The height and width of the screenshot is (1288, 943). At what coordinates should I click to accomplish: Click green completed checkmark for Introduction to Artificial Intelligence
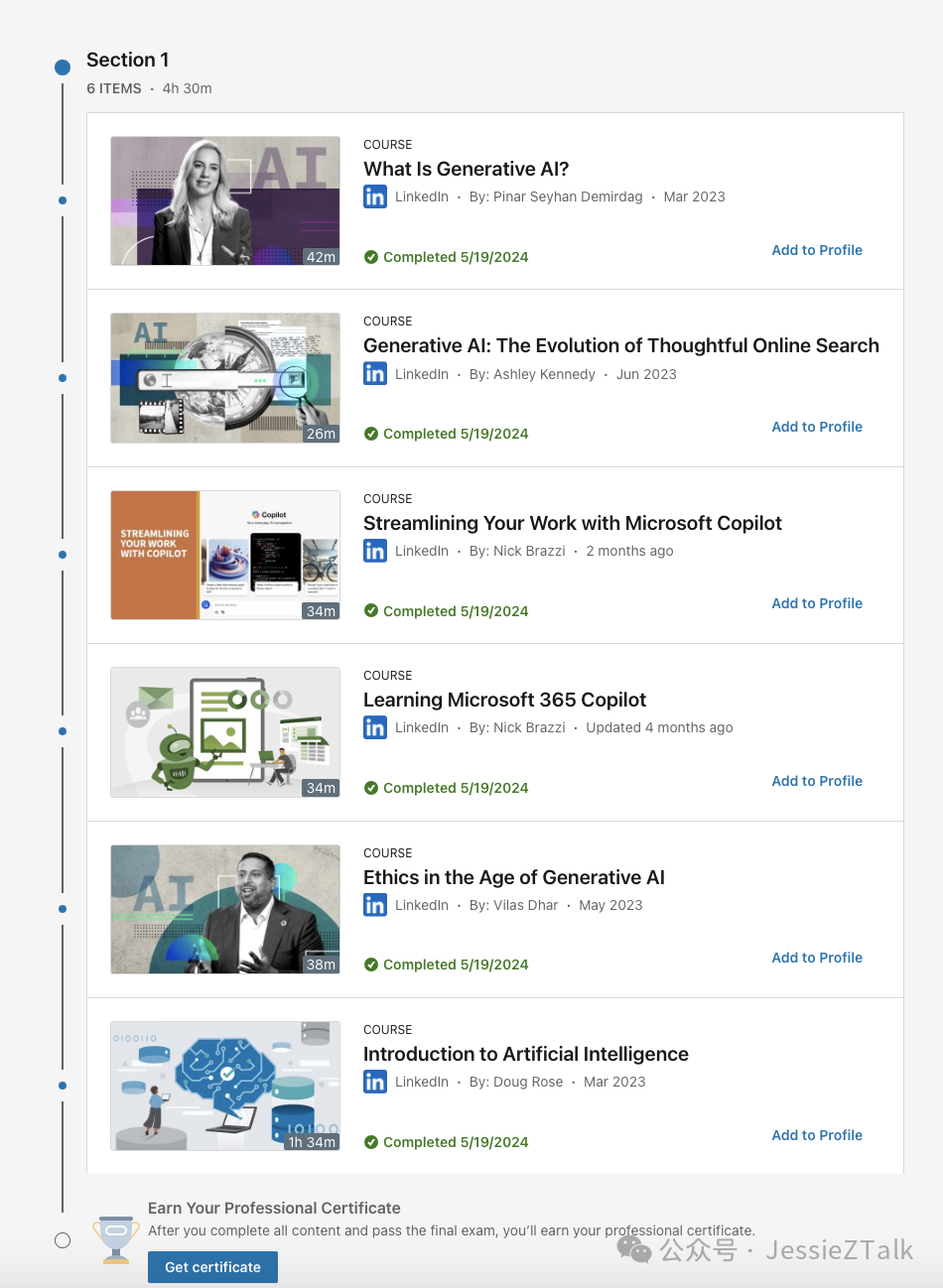pyautogui.click(x=371, y=1142)
